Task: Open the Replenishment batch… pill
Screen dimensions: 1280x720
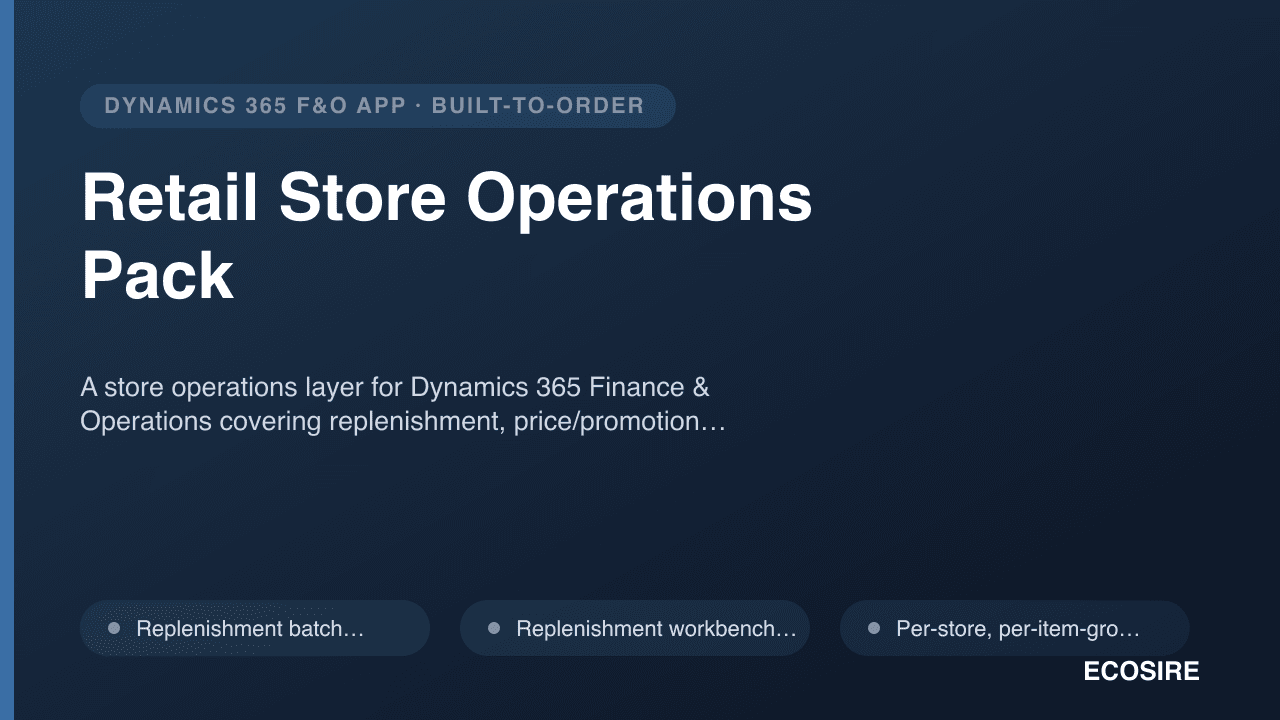Action: pos(255,628)
